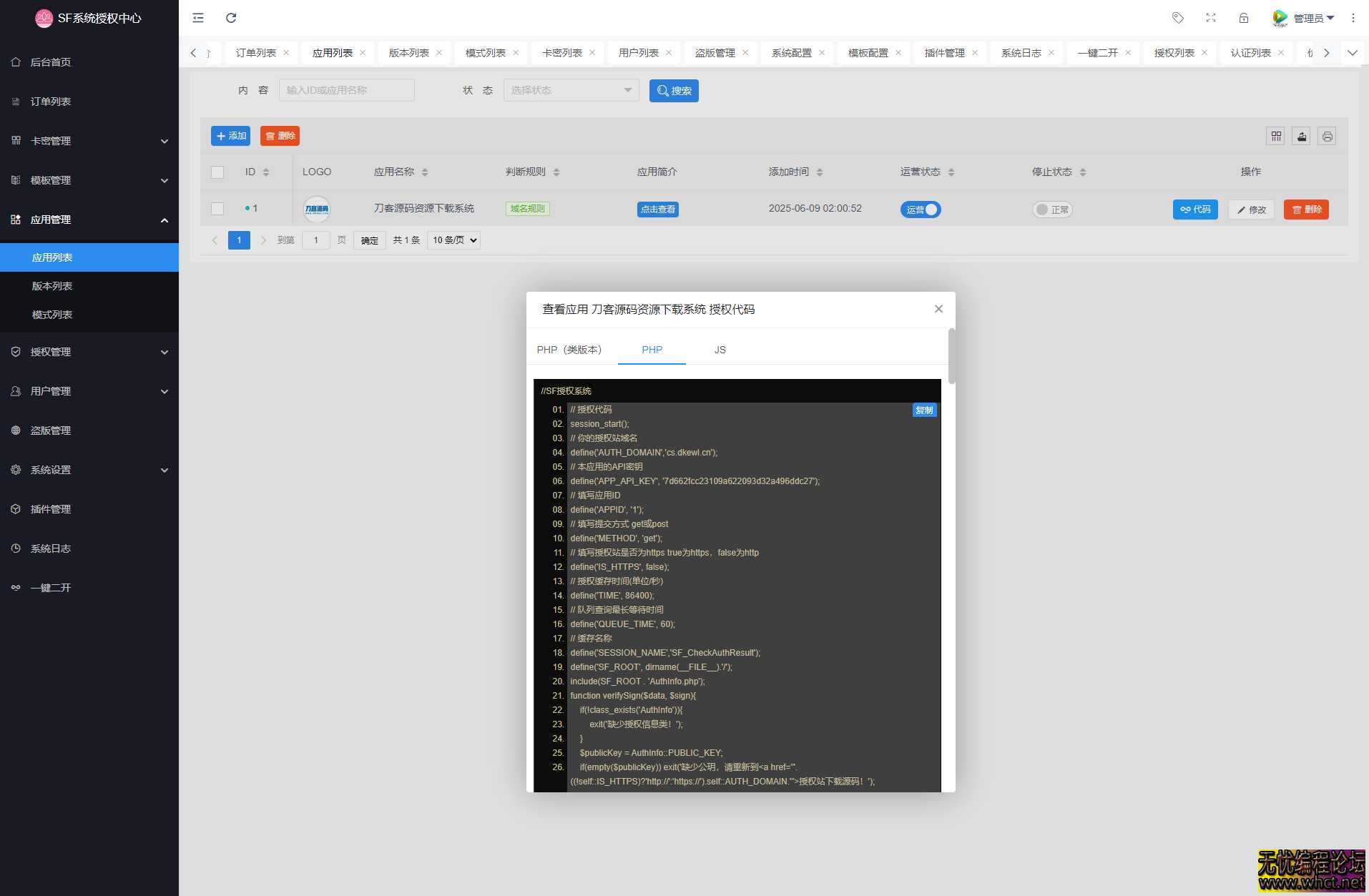1369x896 pixels.
Task: Open the column filter grid icon
Action: pos(1276,137)
